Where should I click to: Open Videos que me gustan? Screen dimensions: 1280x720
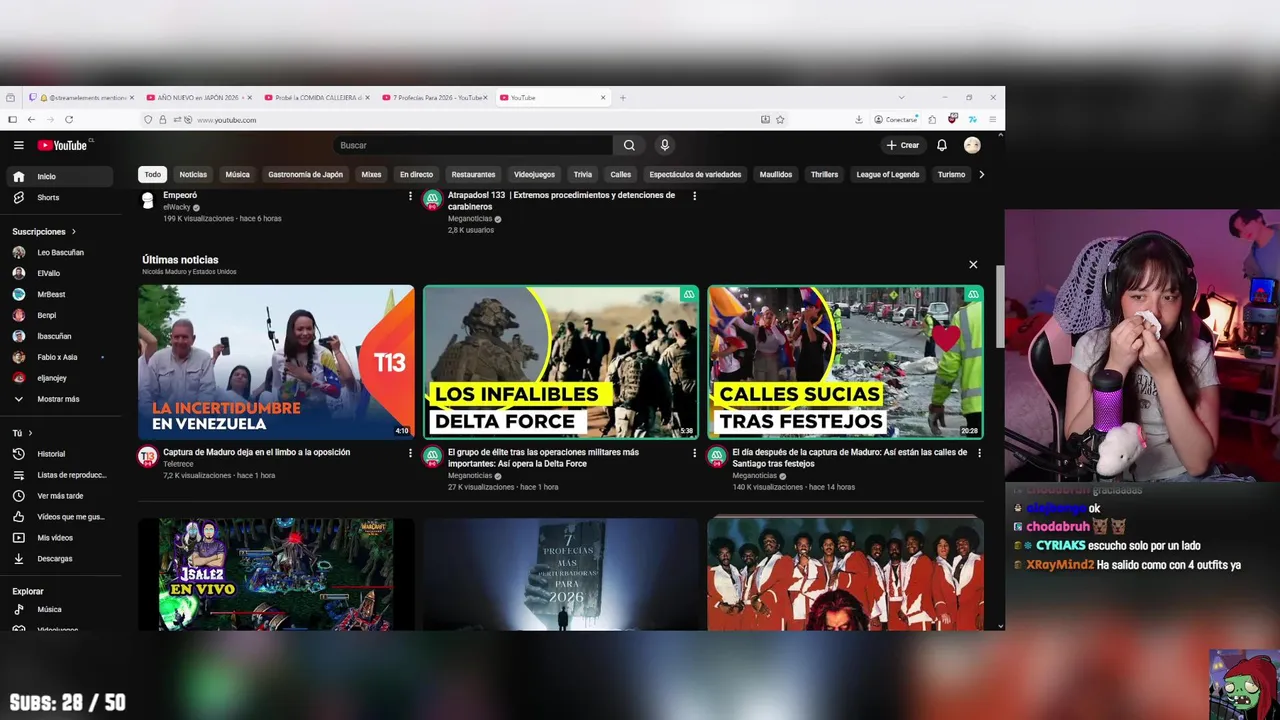[x=60, y=517]
